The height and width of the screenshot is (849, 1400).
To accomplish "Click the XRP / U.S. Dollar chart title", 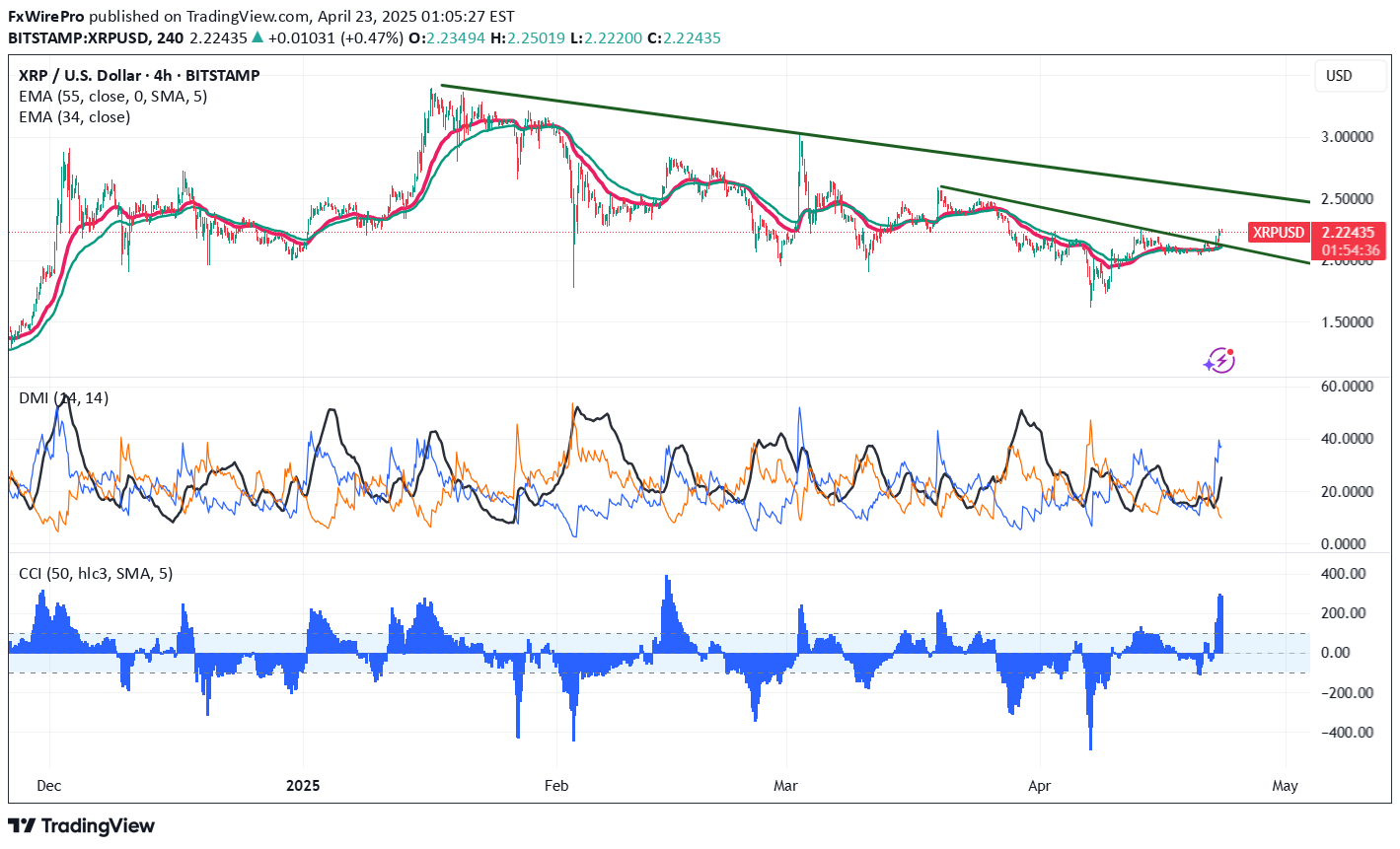I will click(x=139, y=75).
